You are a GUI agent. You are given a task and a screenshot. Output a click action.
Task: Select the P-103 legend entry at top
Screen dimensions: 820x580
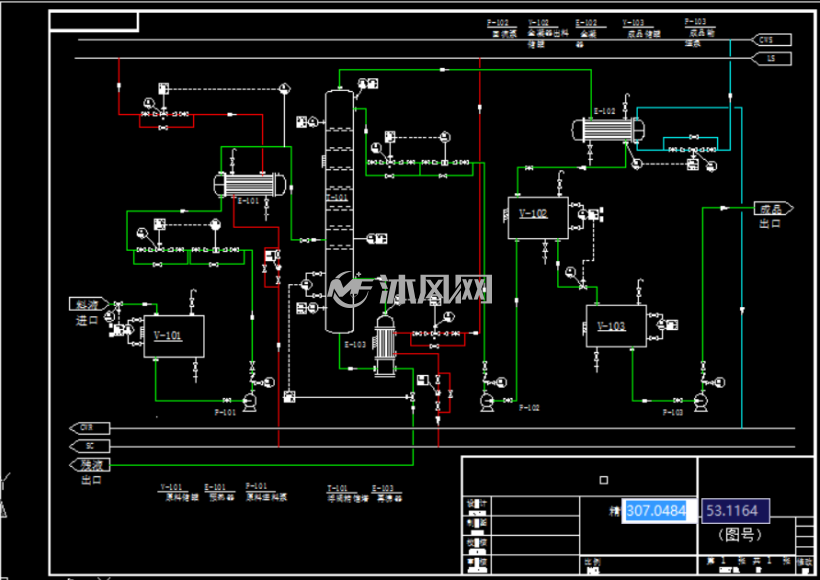700,32
